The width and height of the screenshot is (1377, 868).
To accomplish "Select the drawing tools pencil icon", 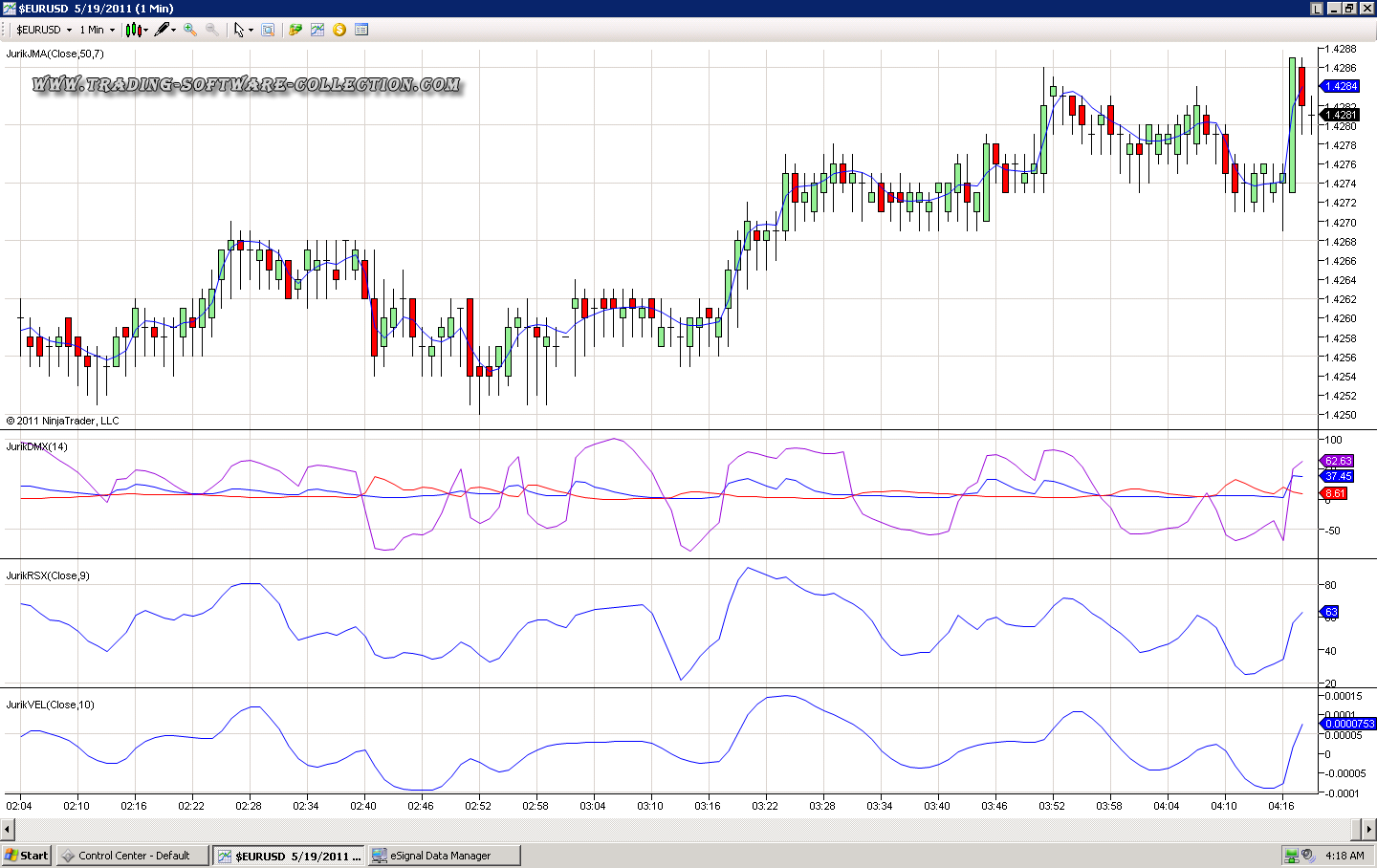I will click(163, 30).
